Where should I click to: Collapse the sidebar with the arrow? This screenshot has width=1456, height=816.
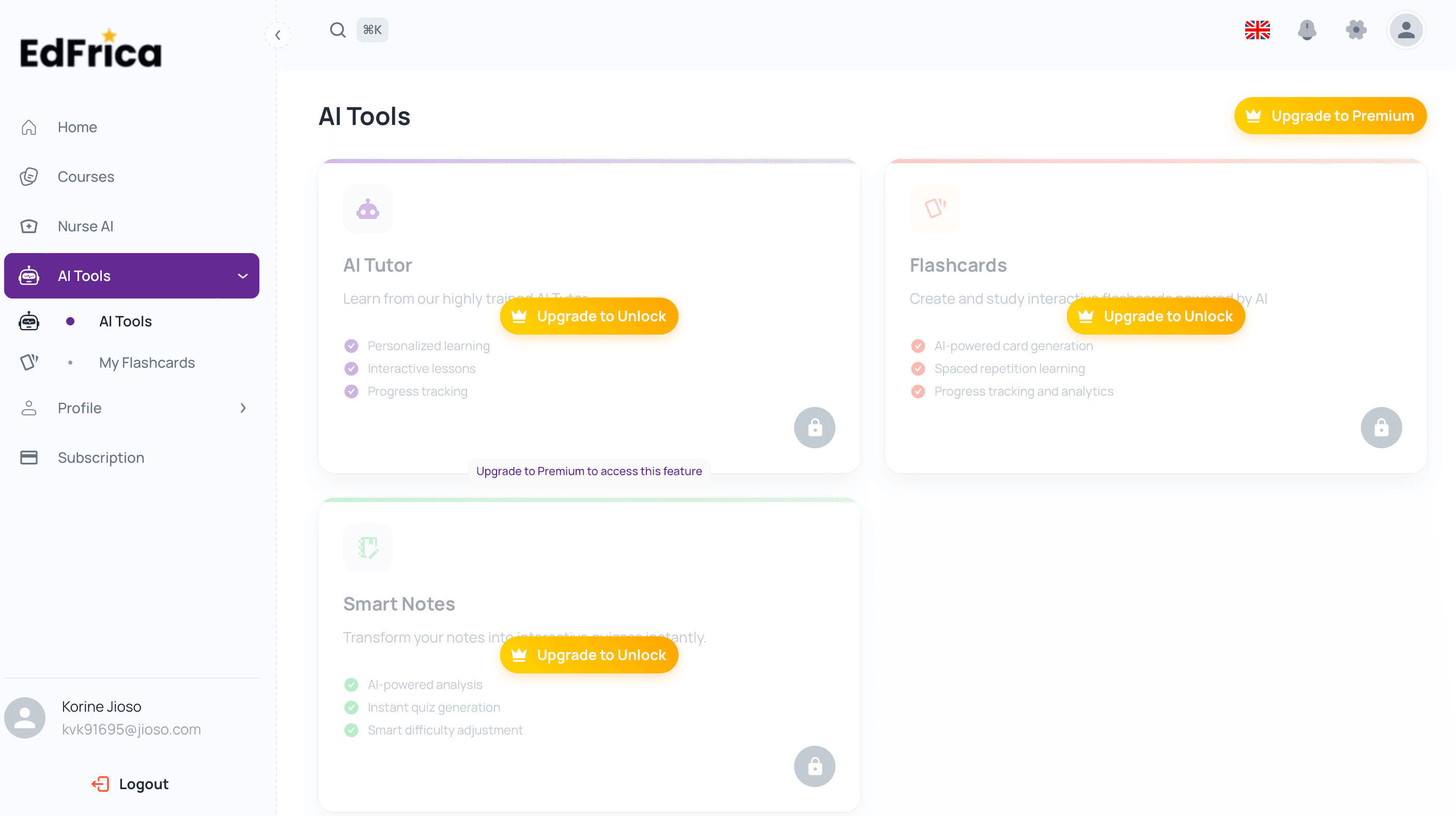point(277,35)
